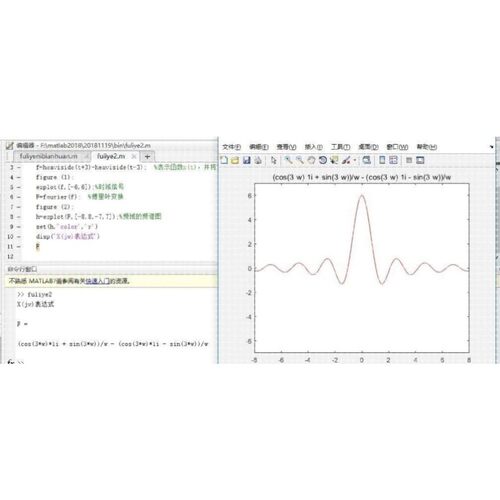Open the 工具(T) menu in figure window
Viewport: 500px width, 500px height.
(x=341, y=147)
